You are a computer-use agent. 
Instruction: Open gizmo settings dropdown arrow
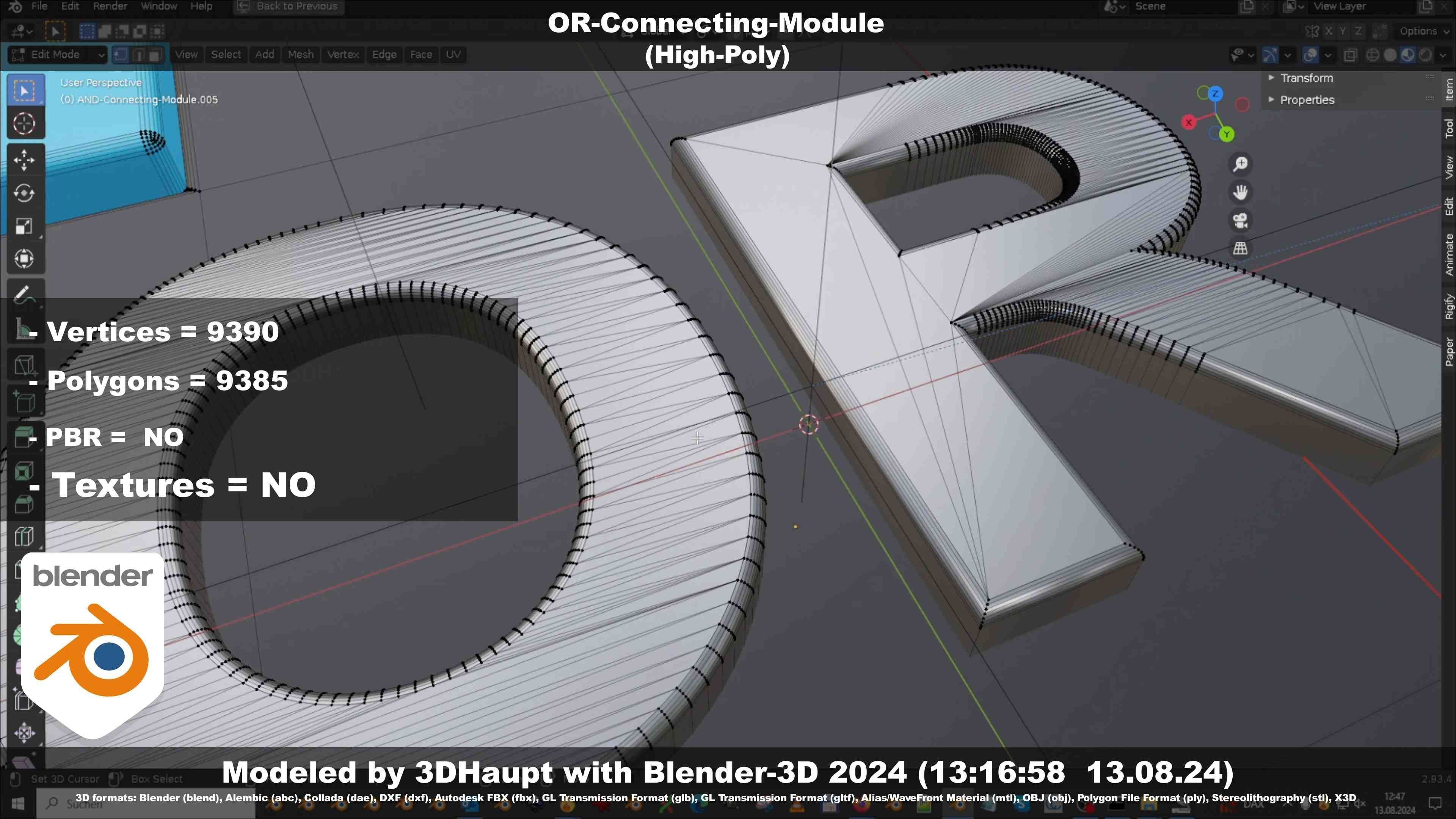click(1288, 55)
